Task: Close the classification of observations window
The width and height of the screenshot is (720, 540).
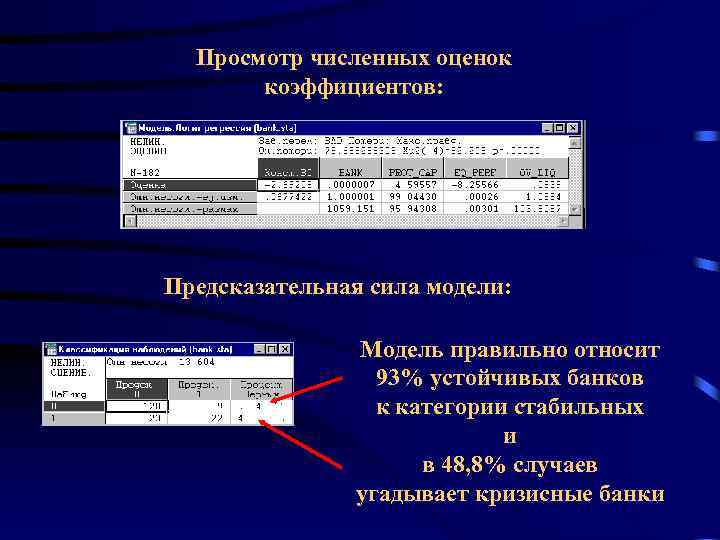Action: click(x=285, y=349)
